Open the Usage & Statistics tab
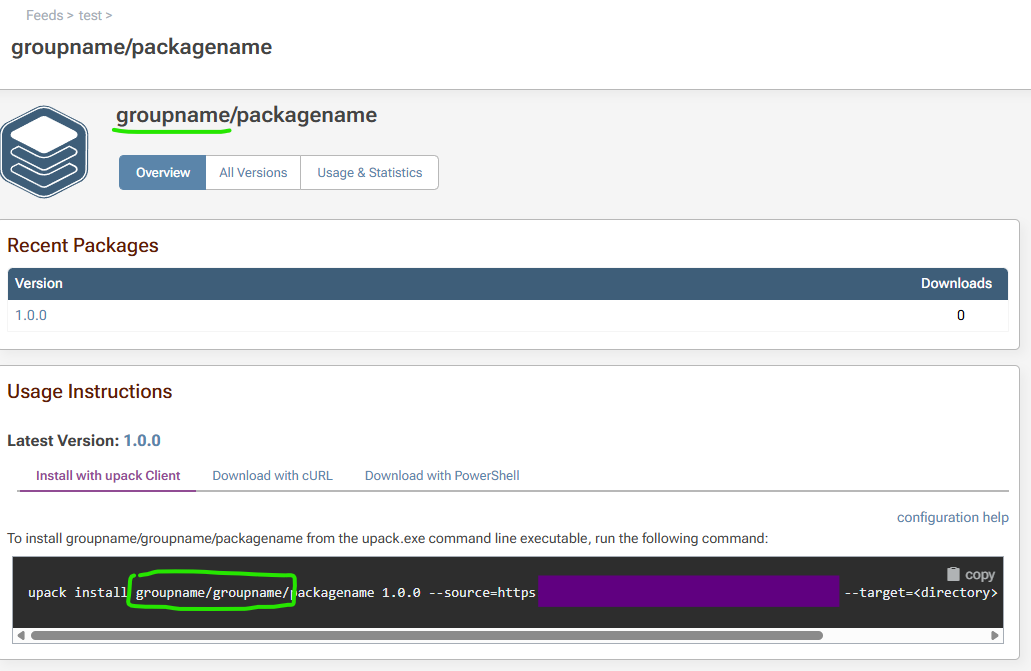The width and height of the screenshot is (1031, 671). (369, 172)
